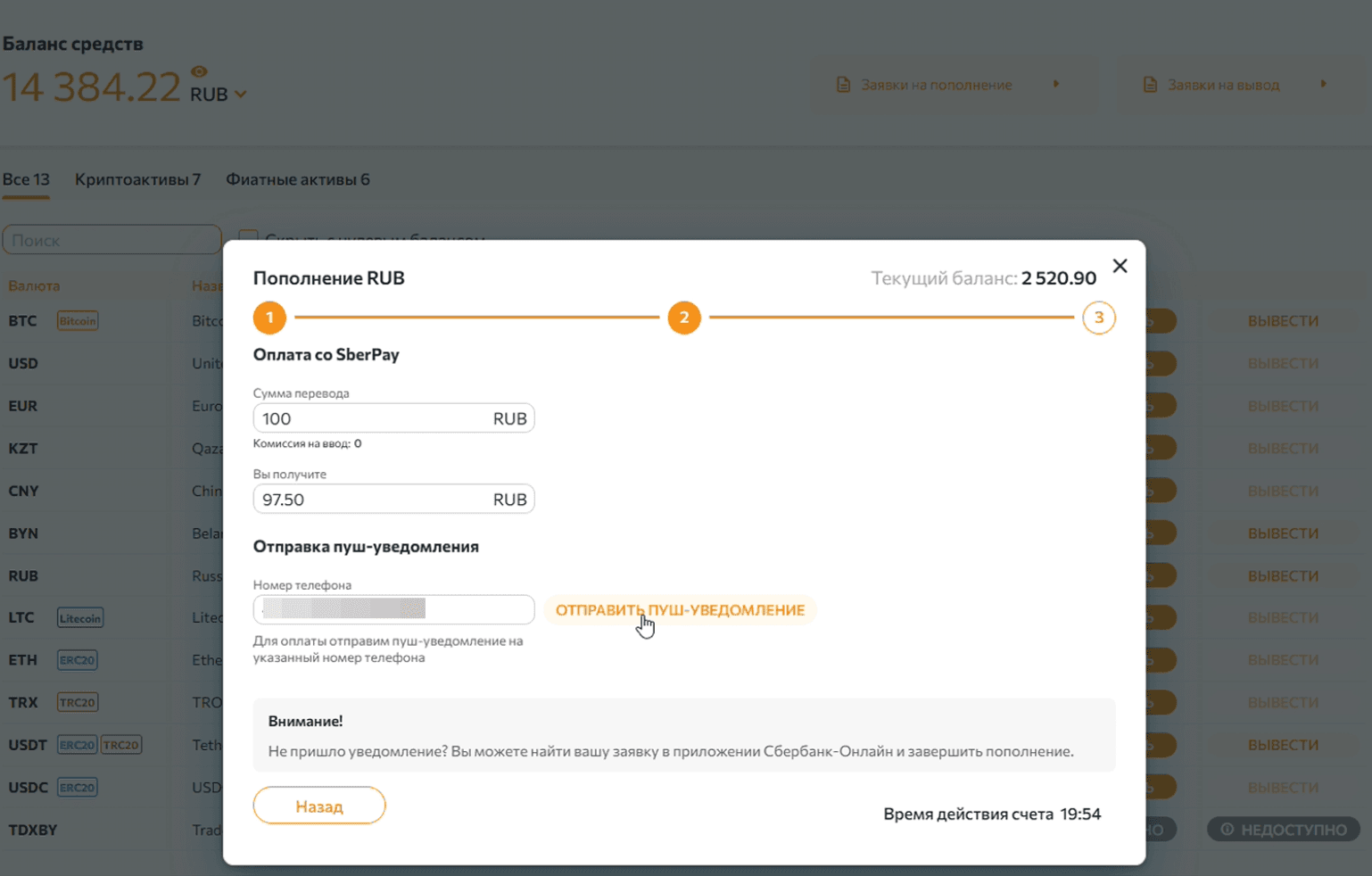1372x876 pixels.
Task: Click the document icon in Заявки на пополнение
Action: pos(843,85)
